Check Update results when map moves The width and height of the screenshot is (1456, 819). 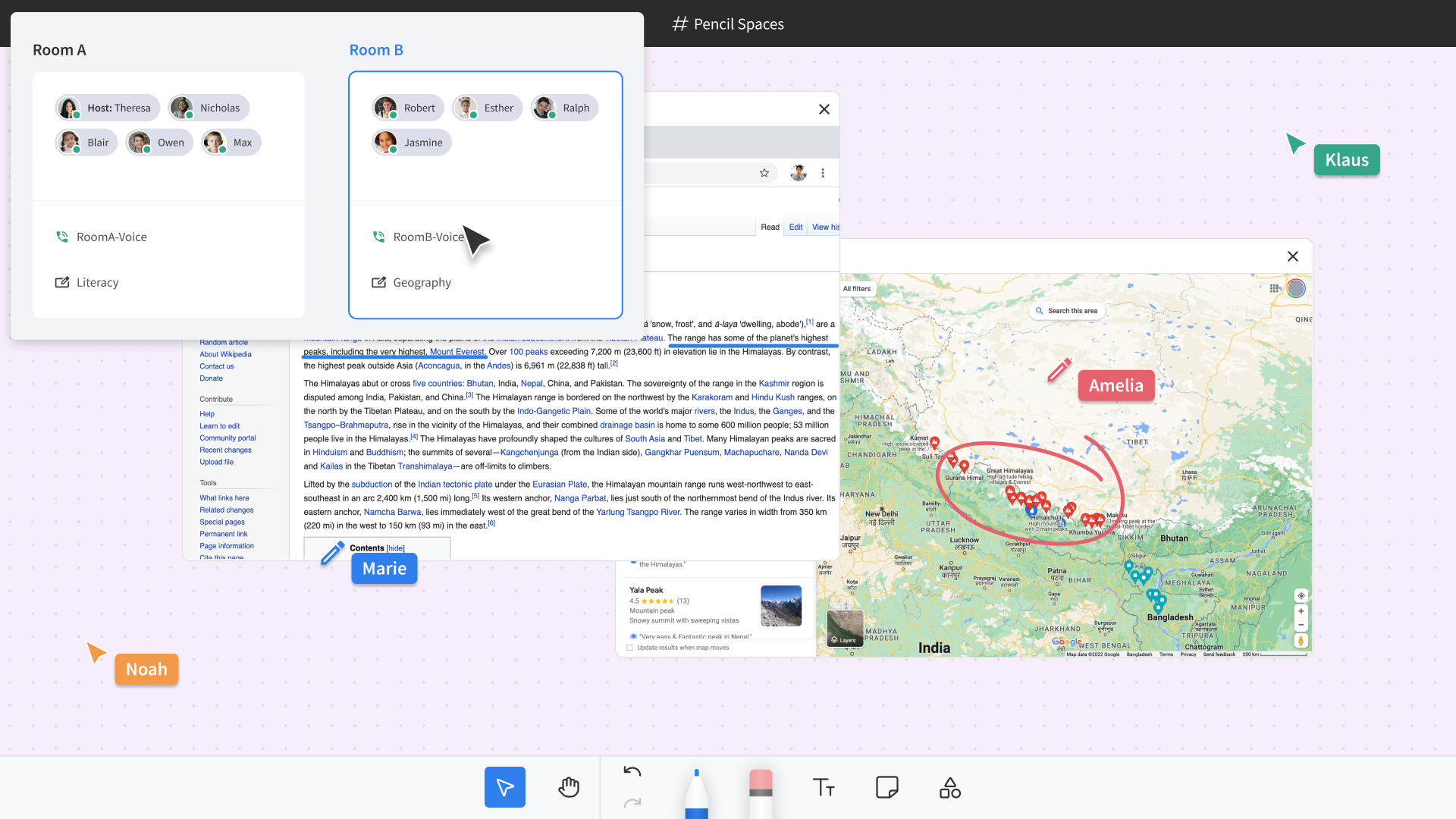629,648
